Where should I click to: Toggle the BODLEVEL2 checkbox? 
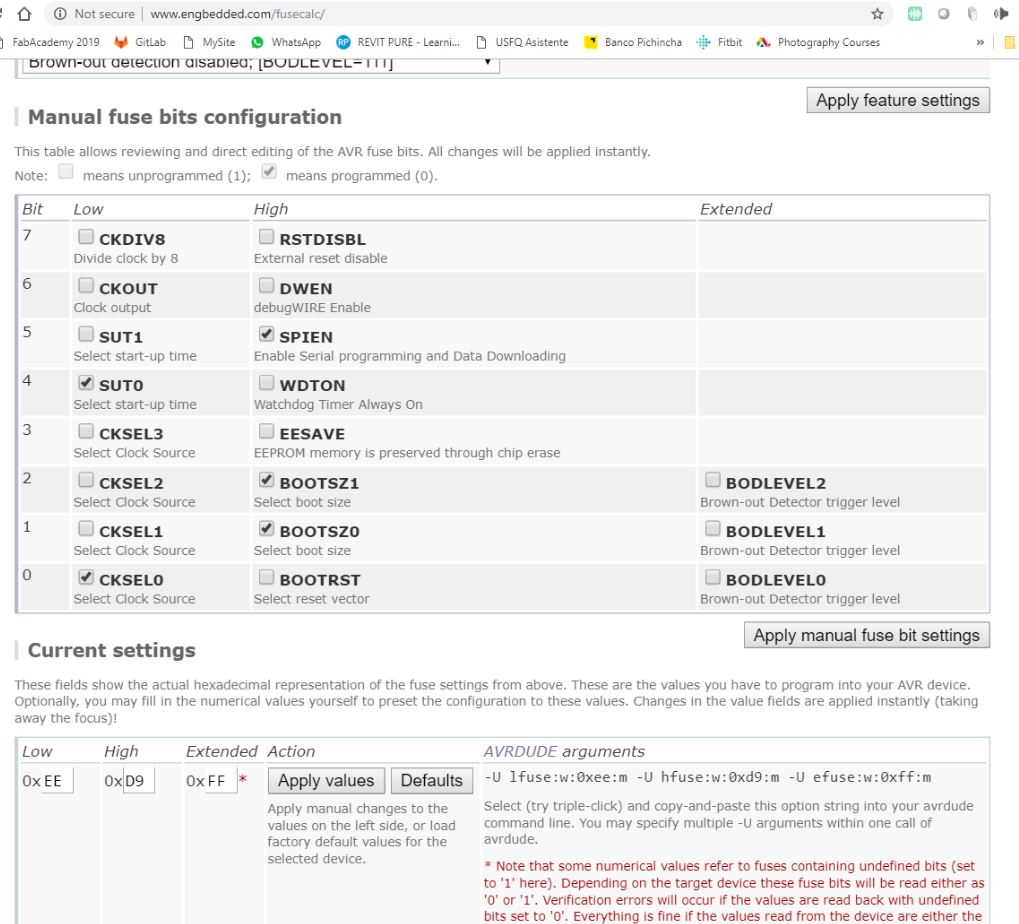click(713, 480)
